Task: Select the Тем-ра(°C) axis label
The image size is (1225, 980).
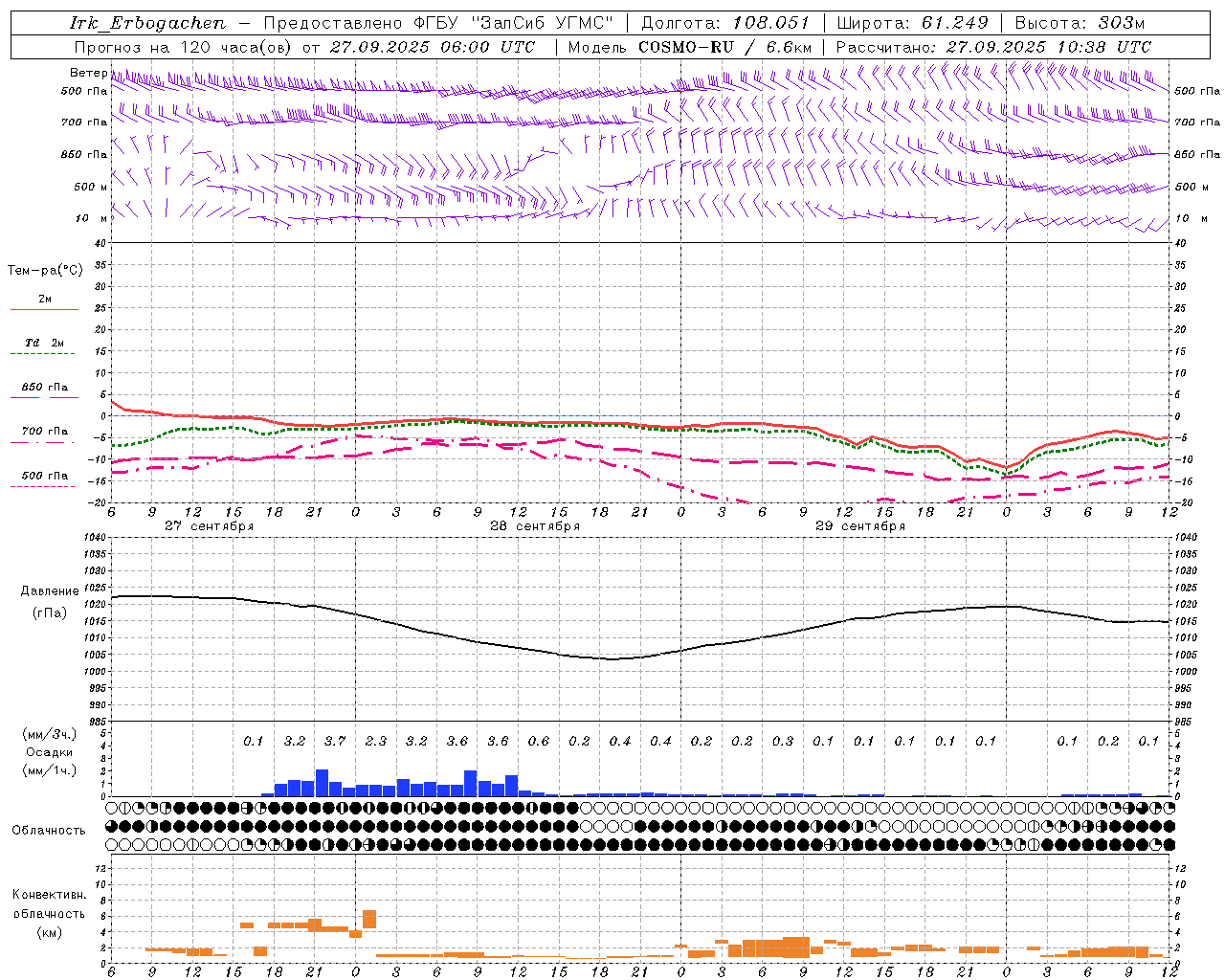Action: pos(45,271)
